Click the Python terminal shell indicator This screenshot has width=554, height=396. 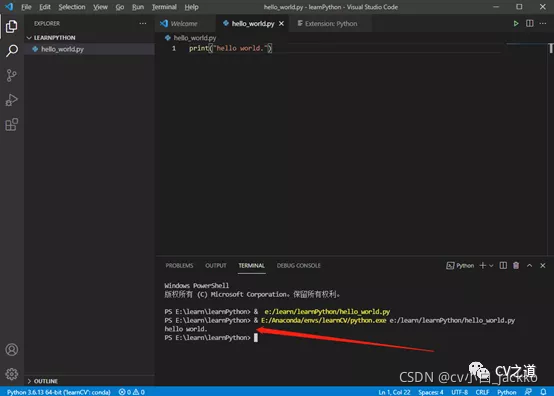(x=460, y=266)
